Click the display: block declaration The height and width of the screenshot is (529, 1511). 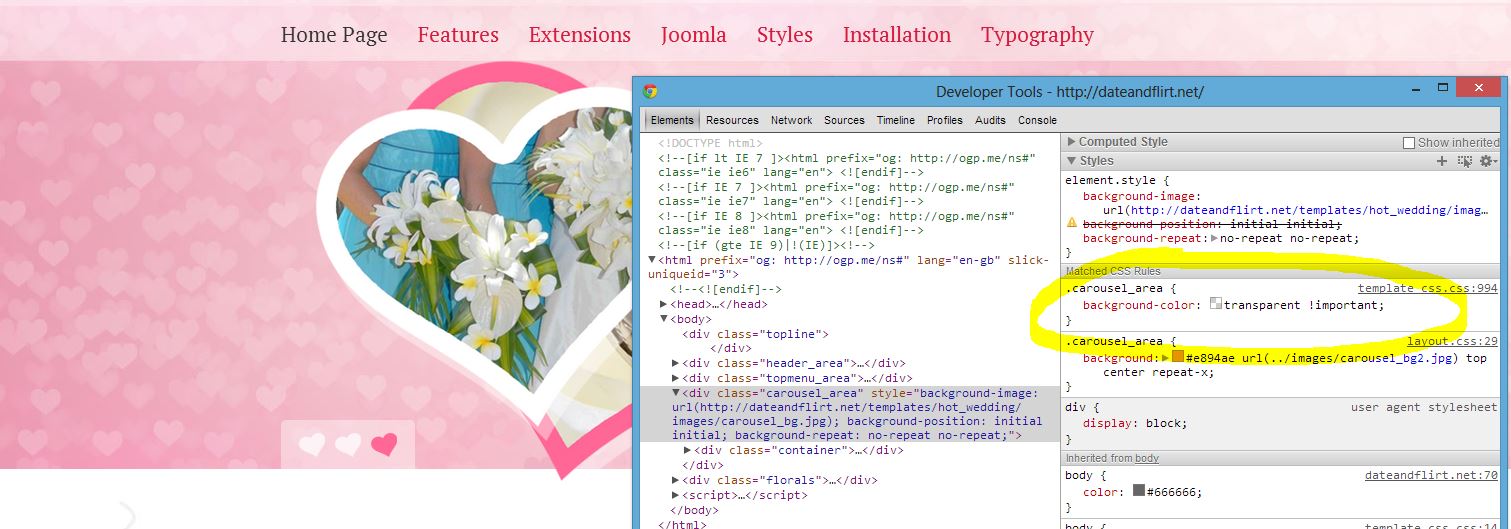click(1135, 423)
